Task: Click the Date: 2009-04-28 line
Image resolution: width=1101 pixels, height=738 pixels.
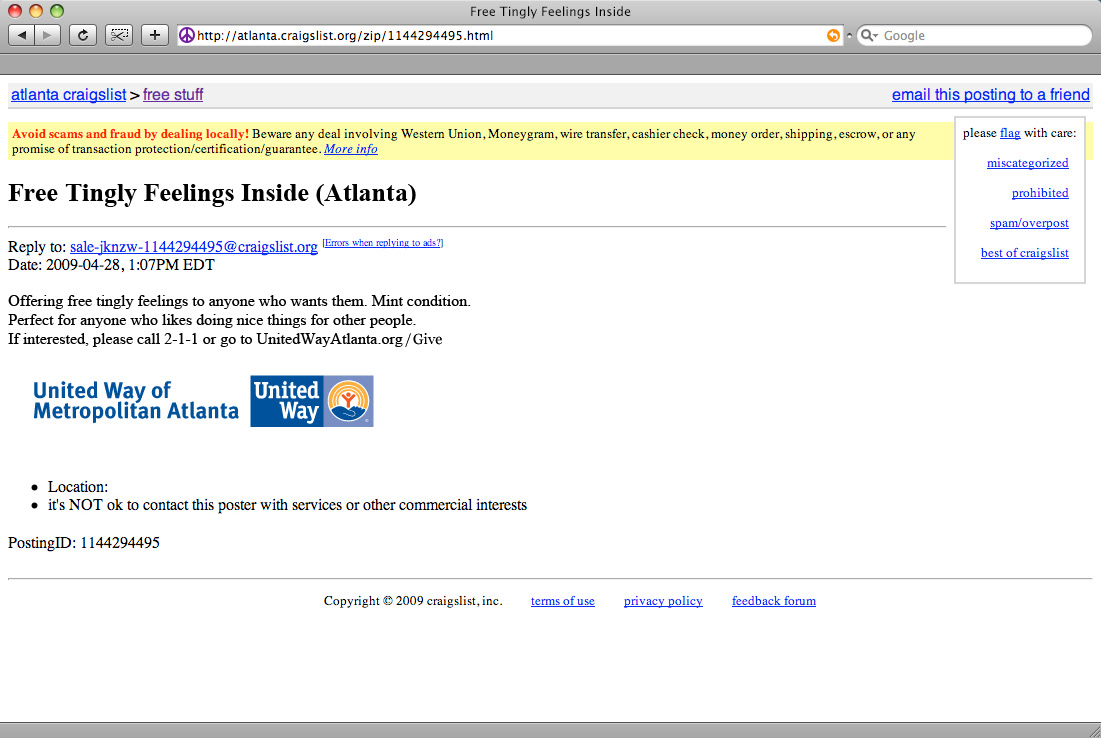Action: pyautogui.click(x=111, y=265)
